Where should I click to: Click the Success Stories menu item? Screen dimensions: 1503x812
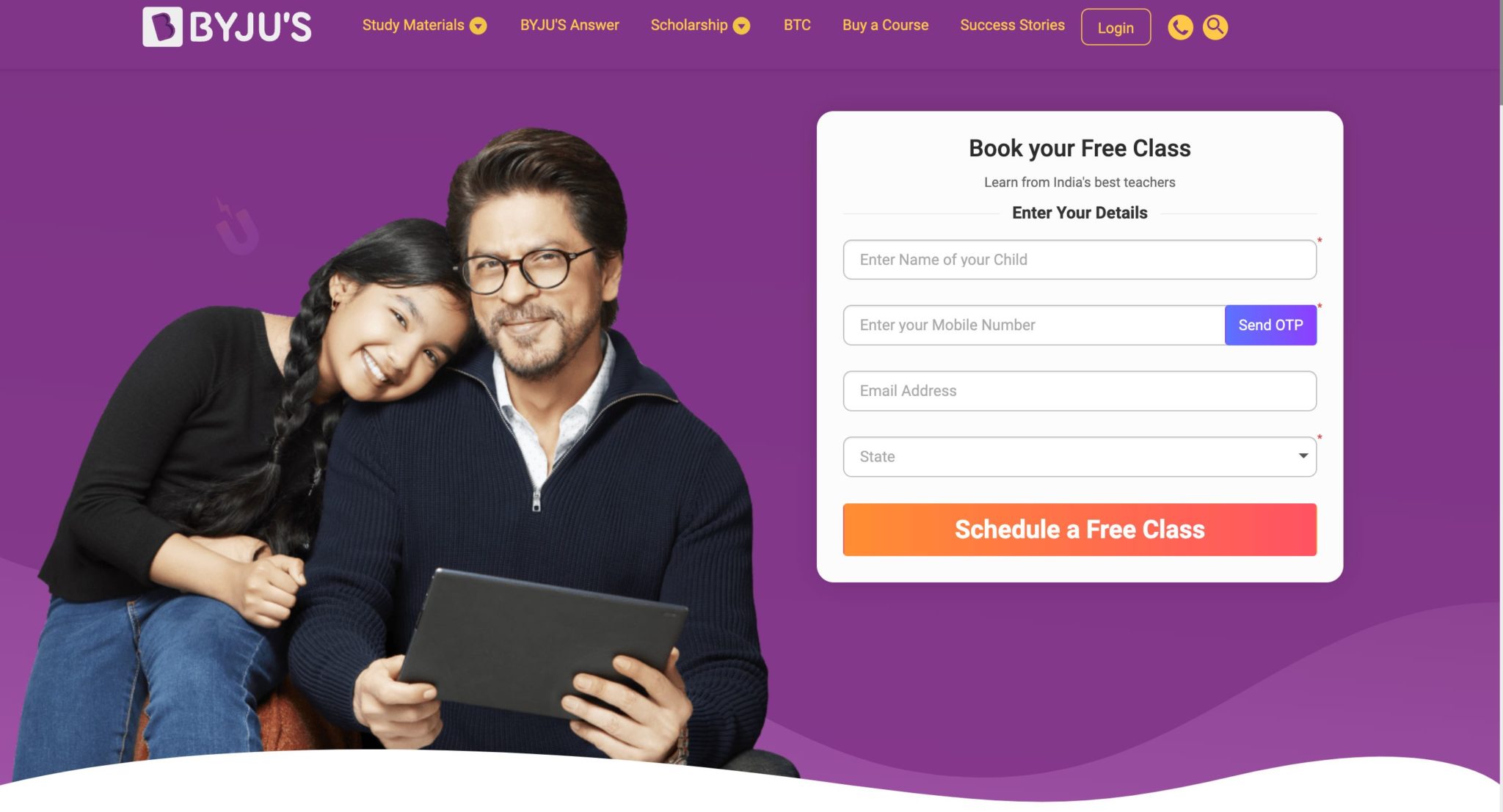1013,26
